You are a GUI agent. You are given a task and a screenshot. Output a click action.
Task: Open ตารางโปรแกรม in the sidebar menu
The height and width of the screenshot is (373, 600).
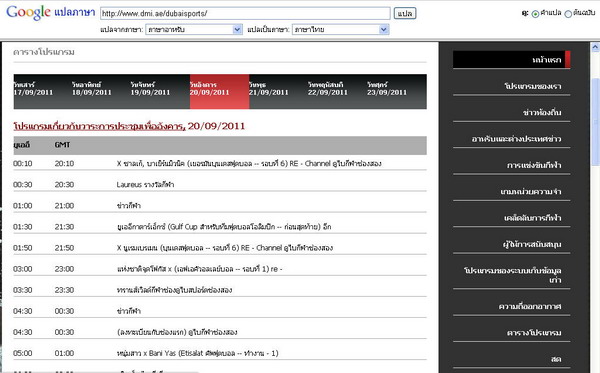[534, 333]
